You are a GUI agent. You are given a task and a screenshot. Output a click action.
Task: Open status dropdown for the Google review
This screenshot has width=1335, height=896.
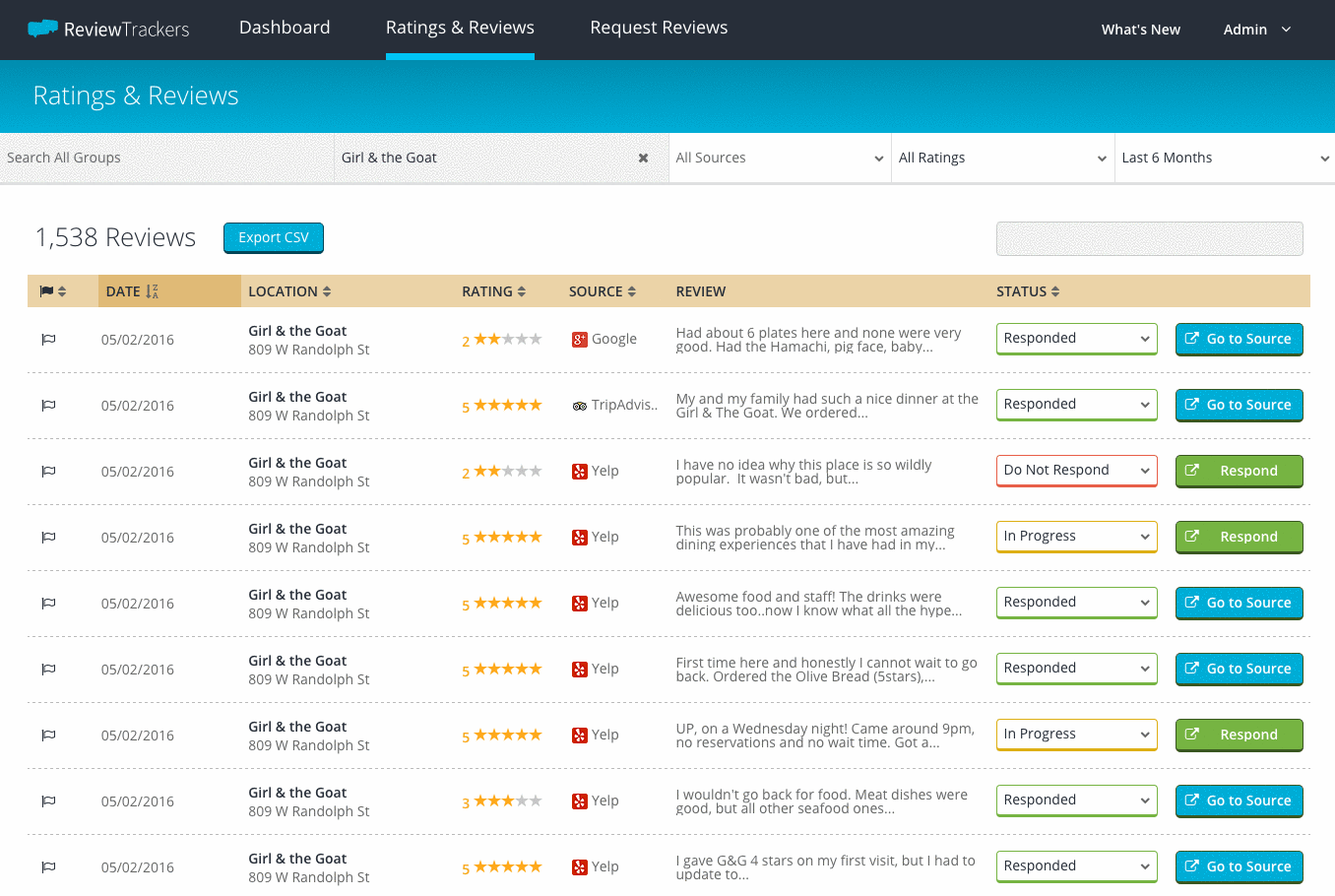click(x=1076, y=339)
